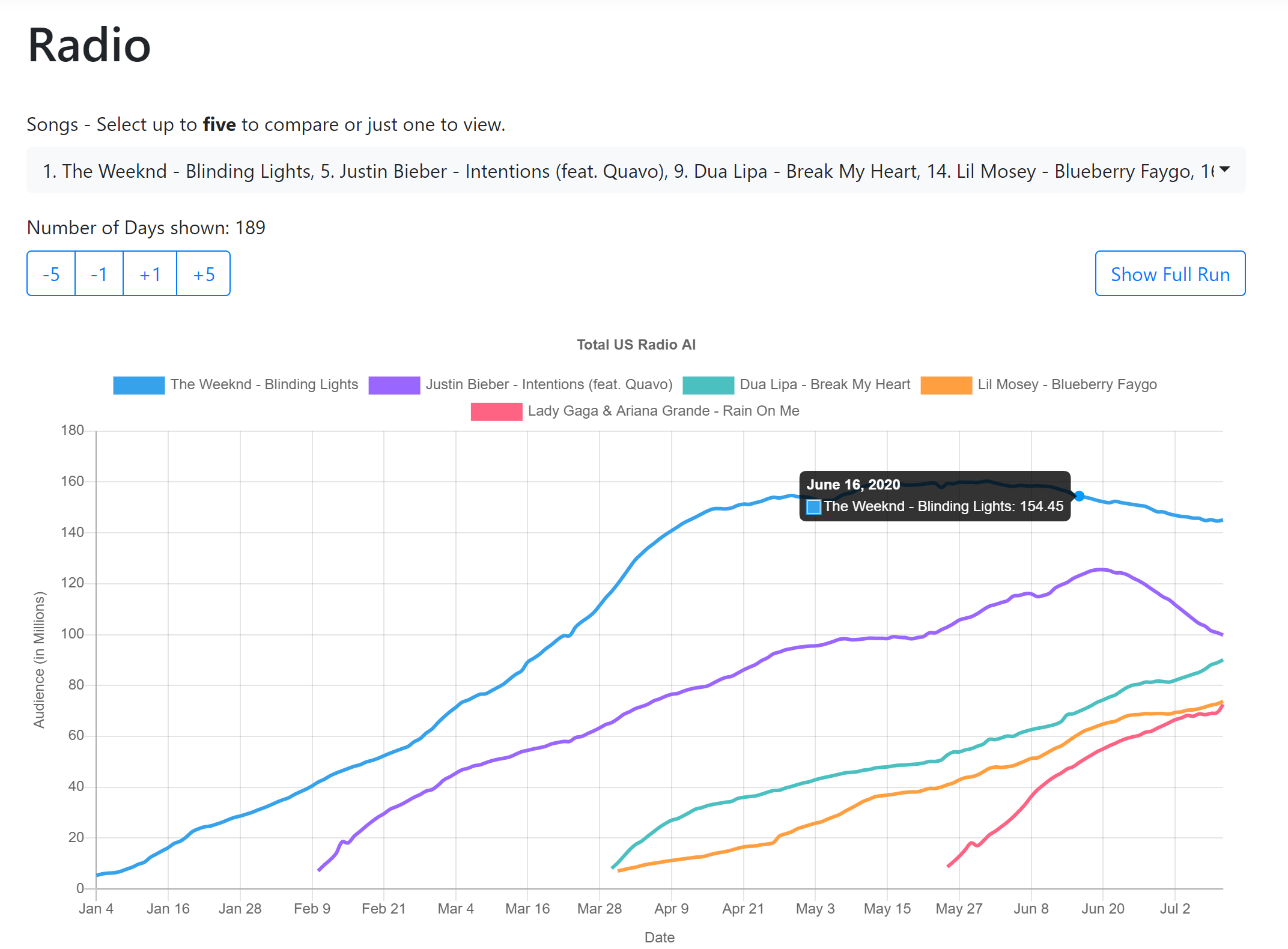Toggle the orange Blueberry Faygo legend swatch
The image size is (1288, 949).
[946, 385]
